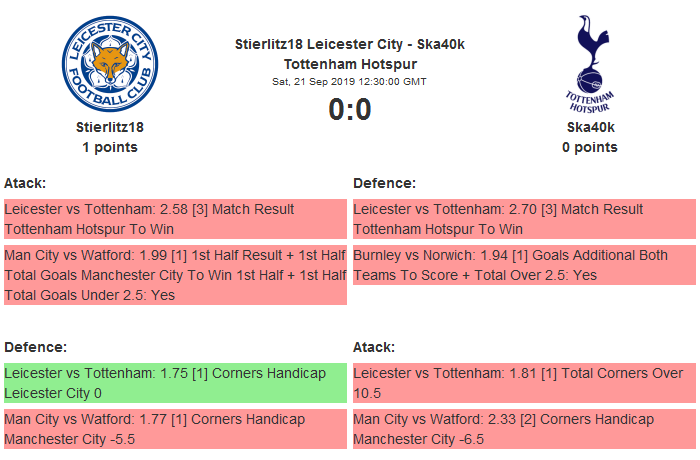Click the top-left Atack heading
700x460 pixels.
(25, 183)
